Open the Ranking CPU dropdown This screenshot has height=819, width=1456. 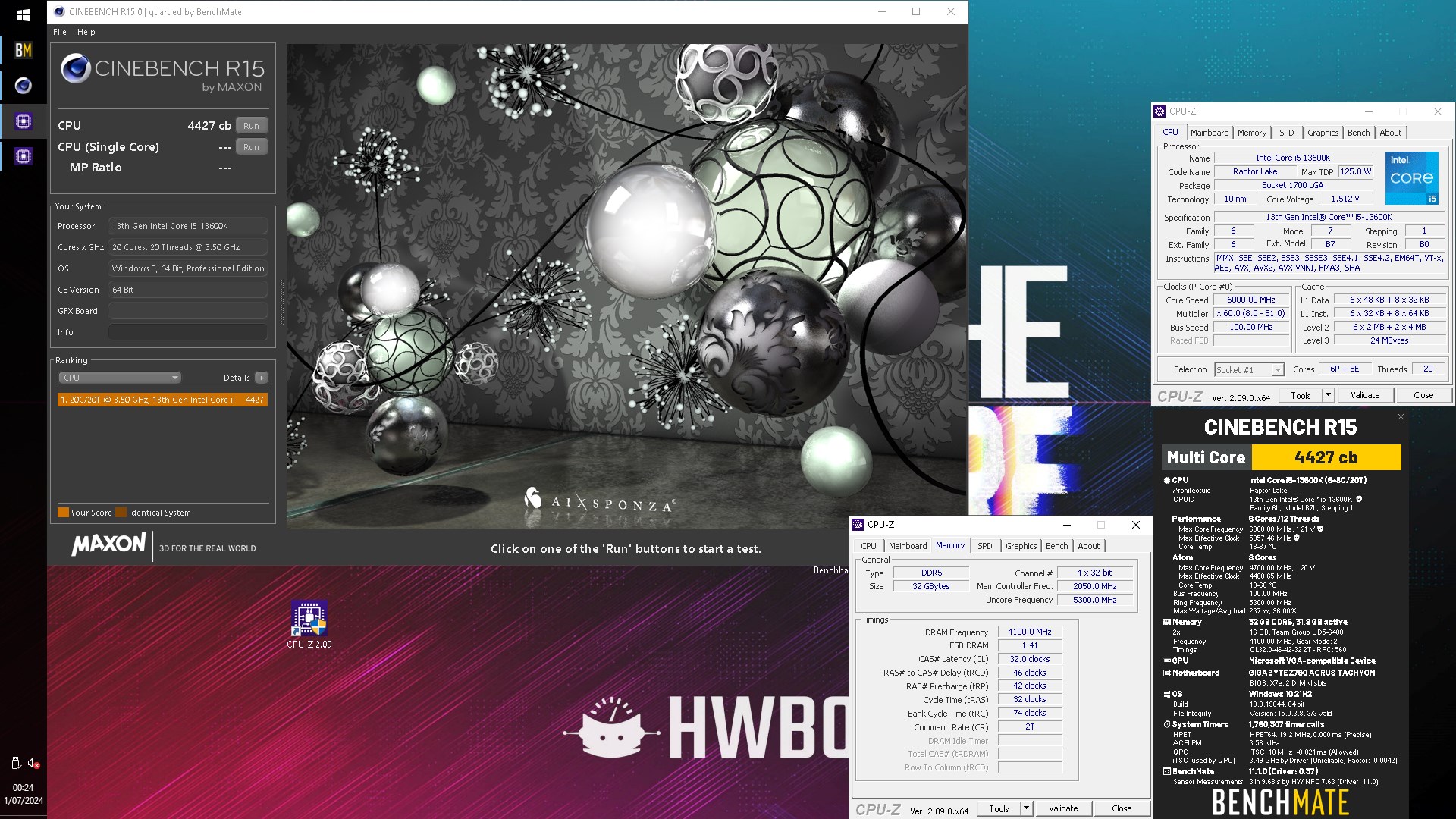[x=120, y=378]
